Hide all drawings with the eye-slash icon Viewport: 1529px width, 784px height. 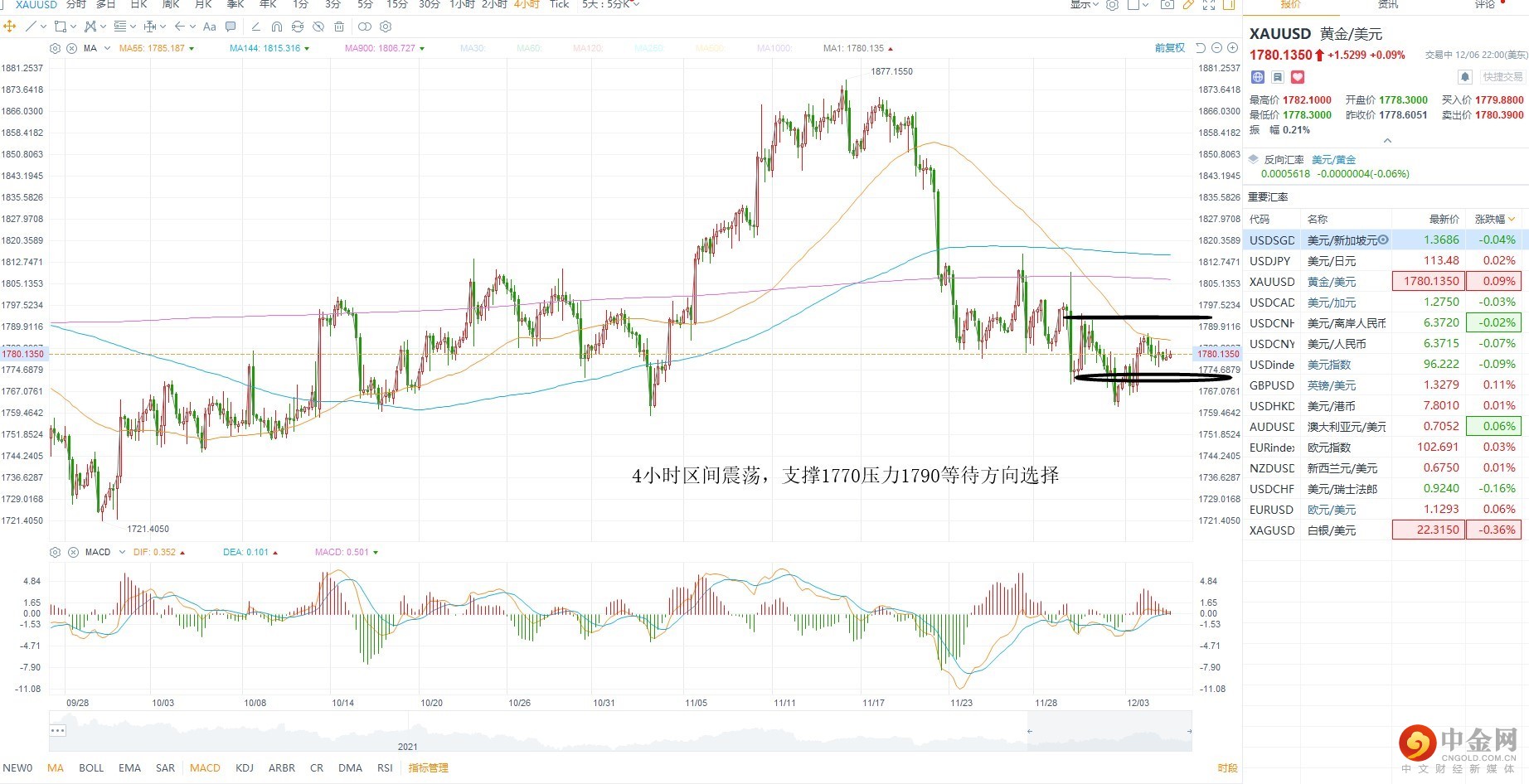(x=318, y=27)
